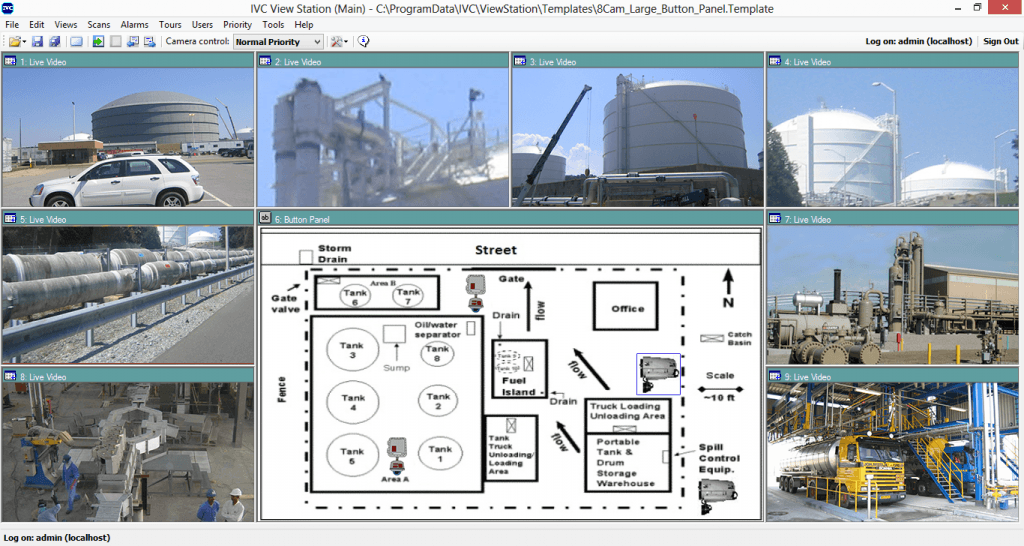1024x546 pixels.
Task: Select the highlighted camera icon right of Fuel Island
Action: tap(659, 373)
